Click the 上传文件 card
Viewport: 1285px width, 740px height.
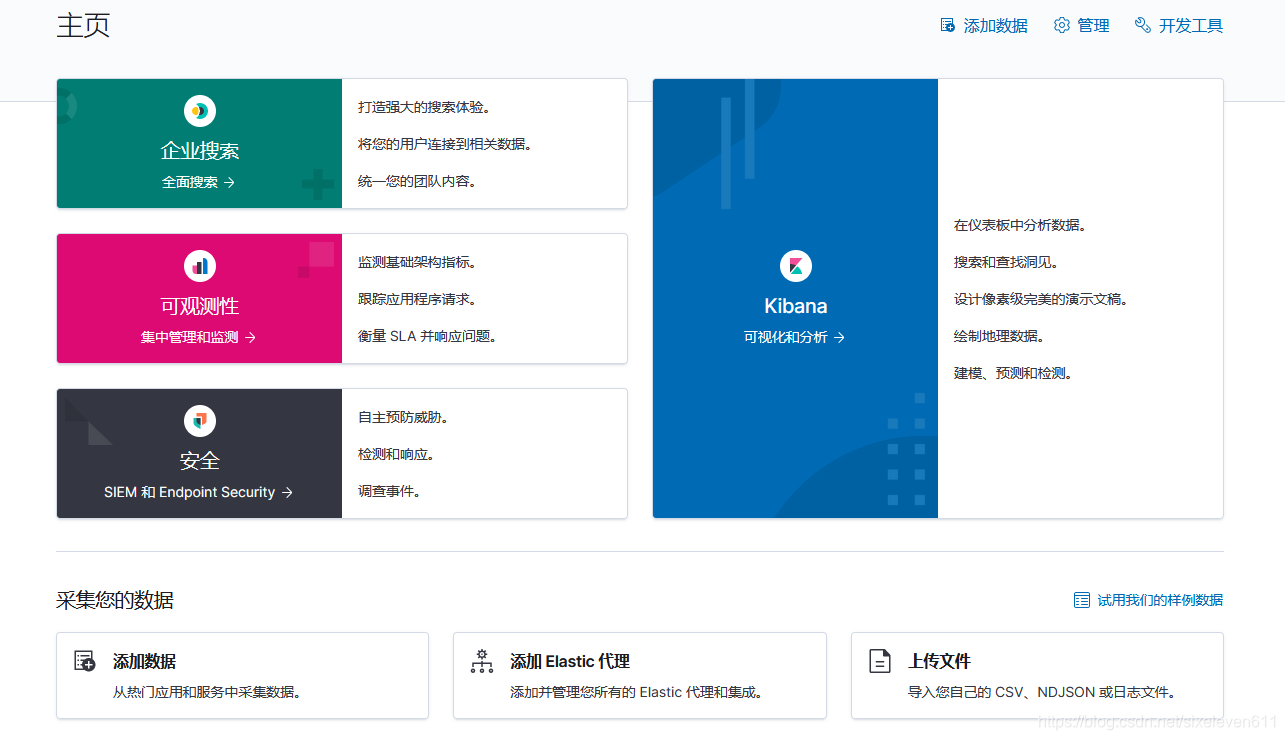click(x=1037, y=675)
